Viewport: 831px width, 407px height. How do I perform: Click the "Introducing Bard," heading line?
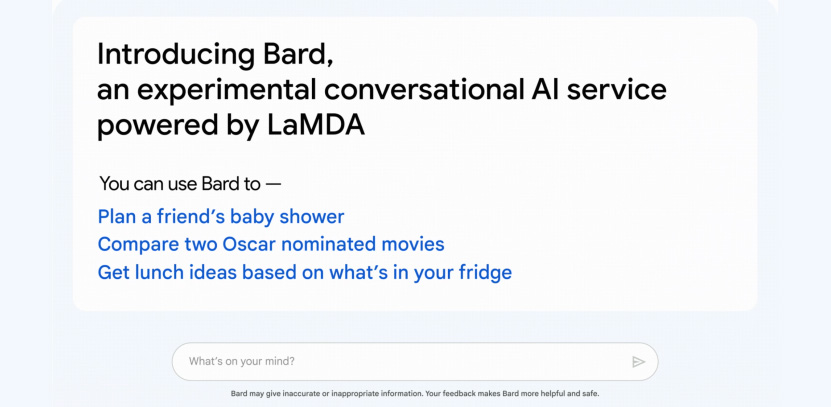pos(215,54)
